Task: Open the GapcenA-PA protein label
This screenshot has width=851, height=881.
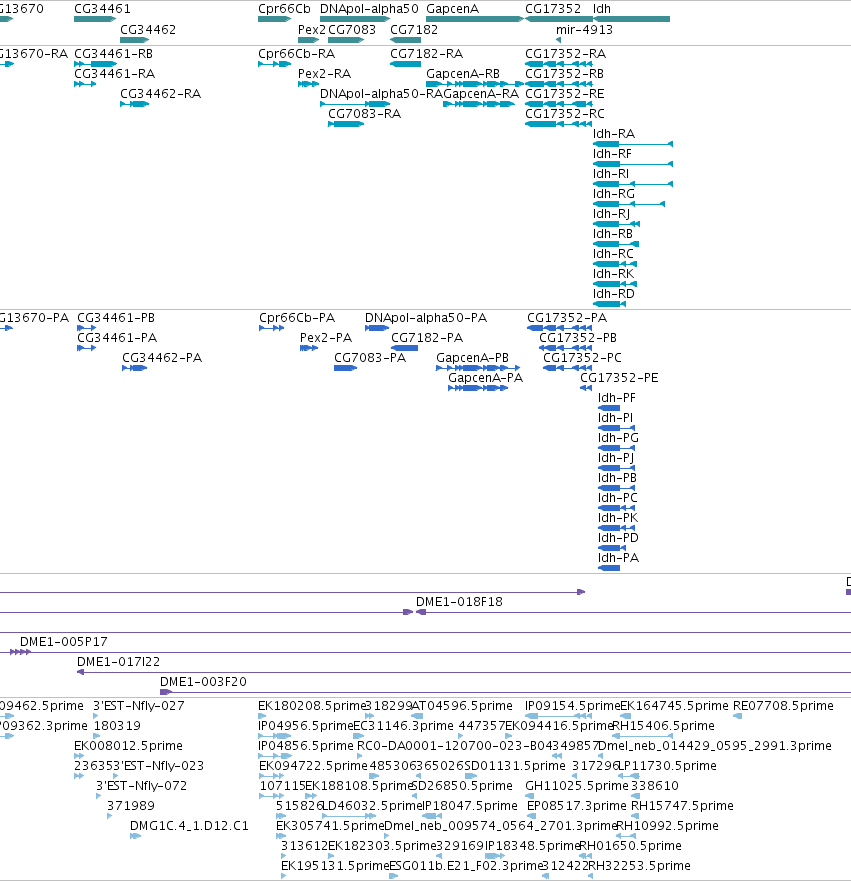Action: pyautogui.click(x=485, y=378)
